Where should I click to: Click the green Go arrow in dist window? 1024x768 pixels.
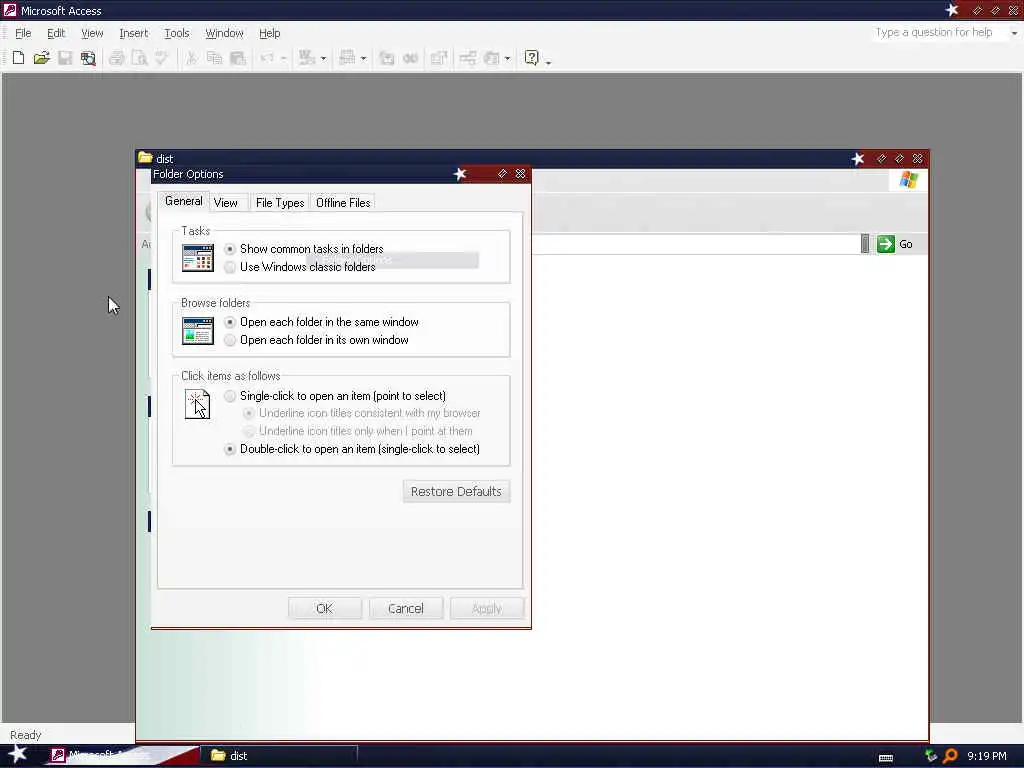pyautogui.click(x=886, y=244)
